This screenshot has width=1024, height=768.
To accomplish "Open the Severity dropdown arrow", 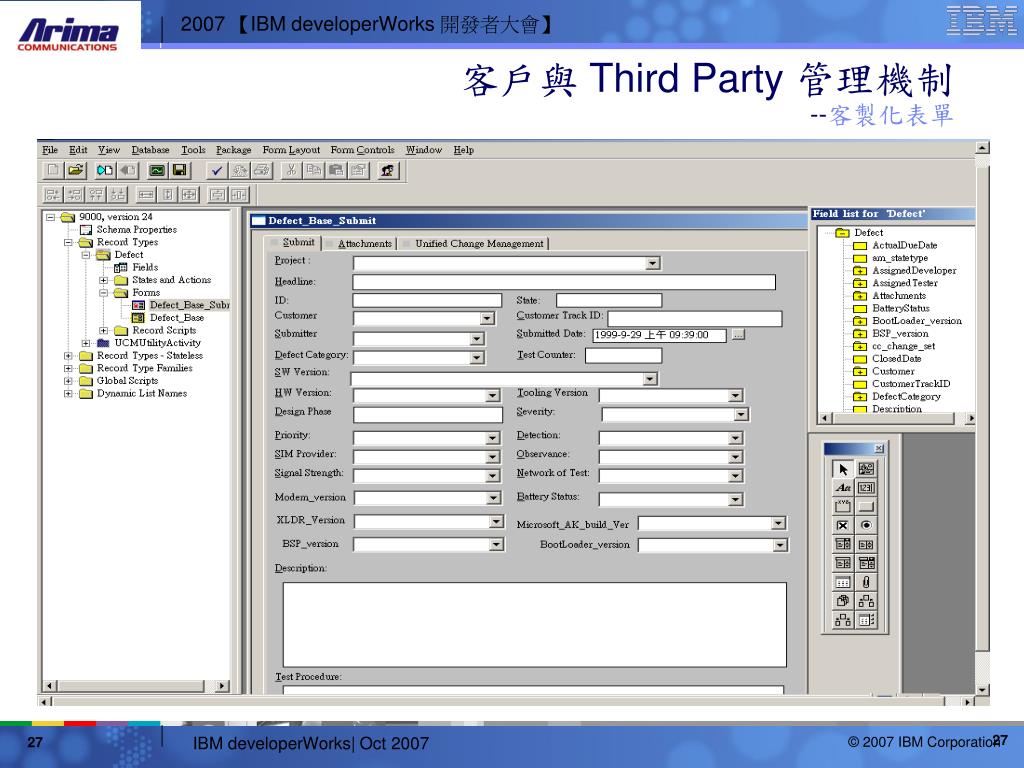I will 741,414.
